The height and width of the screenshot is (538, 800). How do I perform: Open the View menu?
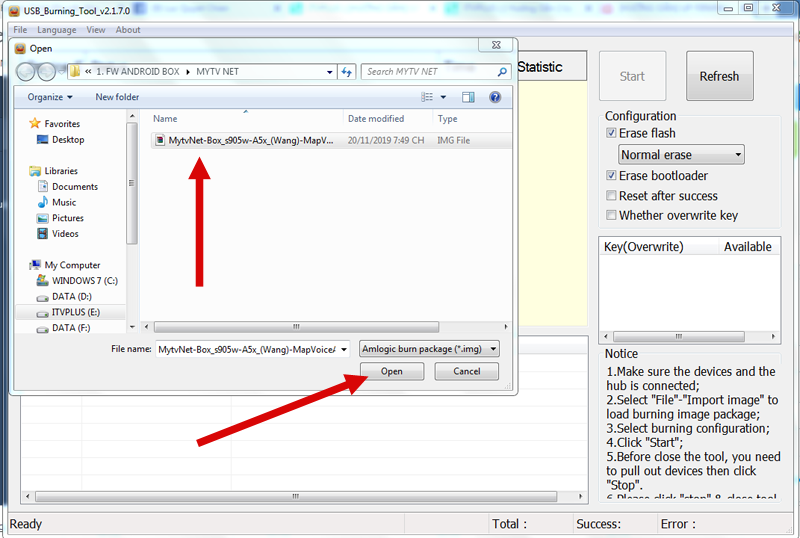coord(95,30)
